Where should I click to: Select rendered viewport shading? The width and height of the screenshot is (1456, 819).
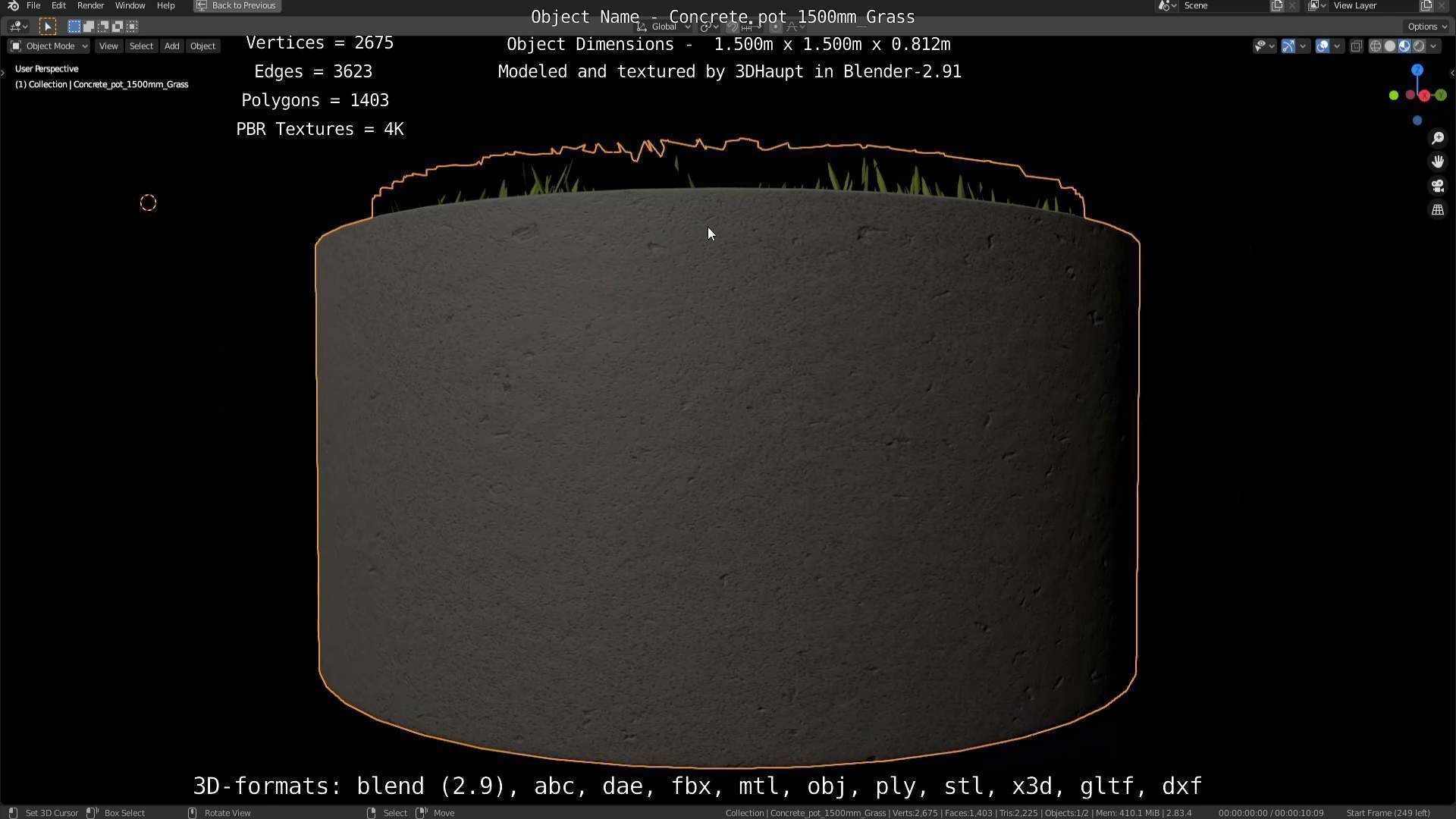(x=1419, y=46)
